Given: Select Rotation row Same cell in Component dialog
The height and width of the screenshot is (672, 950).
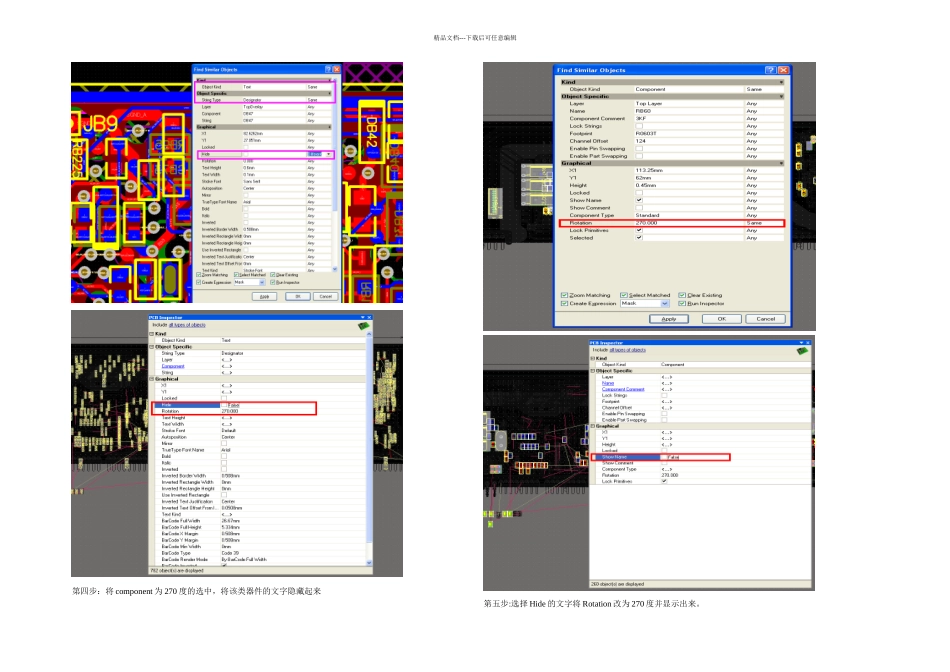Looking at the screenshot, I should point(763,223).
